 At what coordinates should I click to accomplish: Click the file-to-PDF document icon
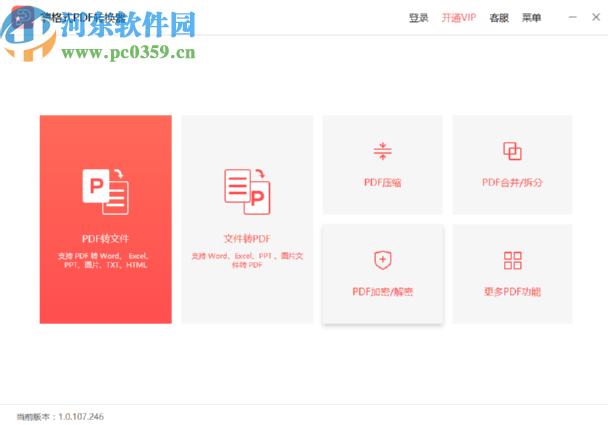(x=247, y=192)
